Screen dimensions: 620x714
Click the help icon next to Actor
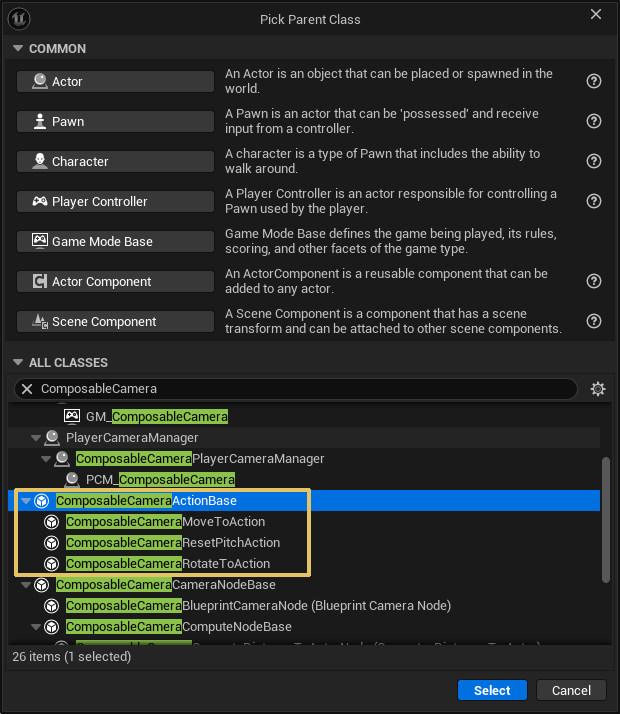594,81
